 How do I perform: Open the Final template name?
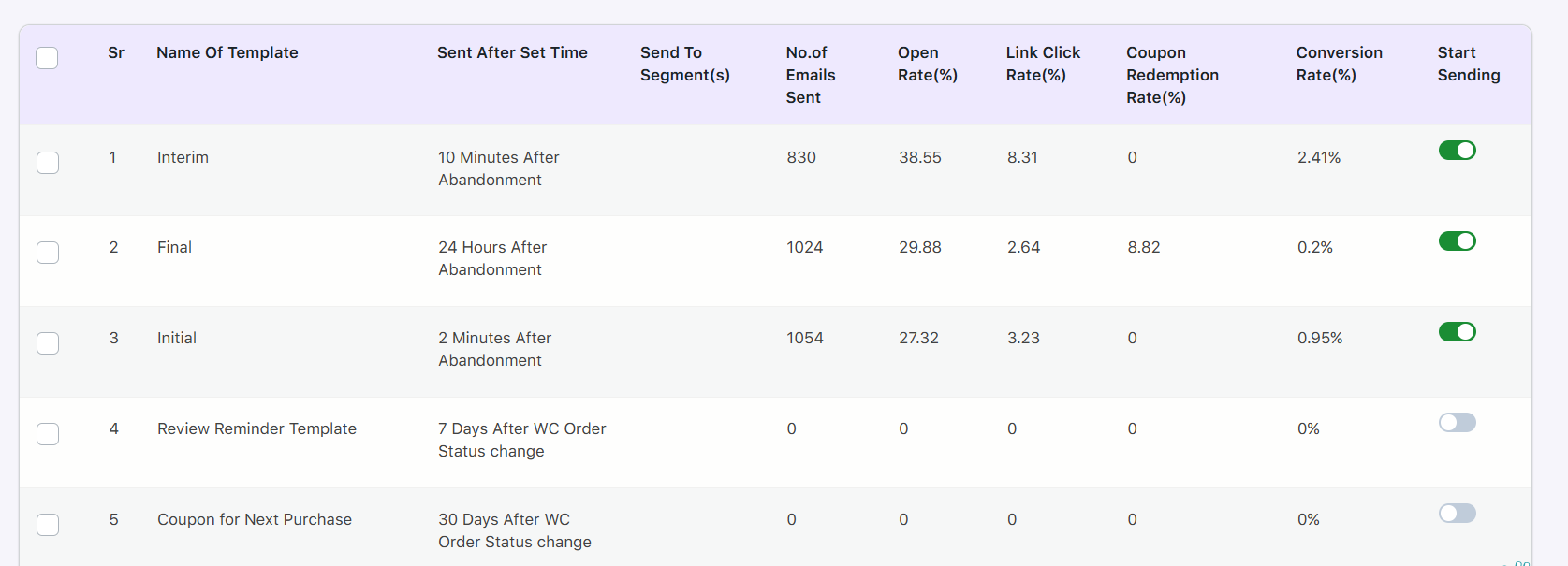tap(174, 247)
